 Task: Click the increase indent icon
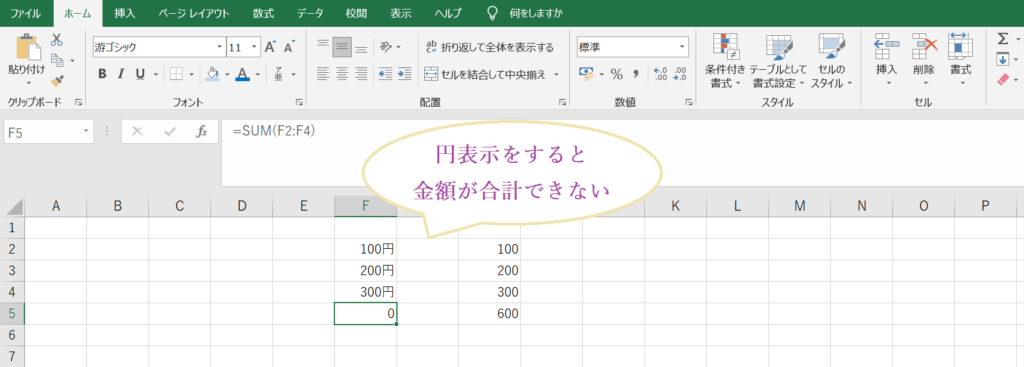404,74
